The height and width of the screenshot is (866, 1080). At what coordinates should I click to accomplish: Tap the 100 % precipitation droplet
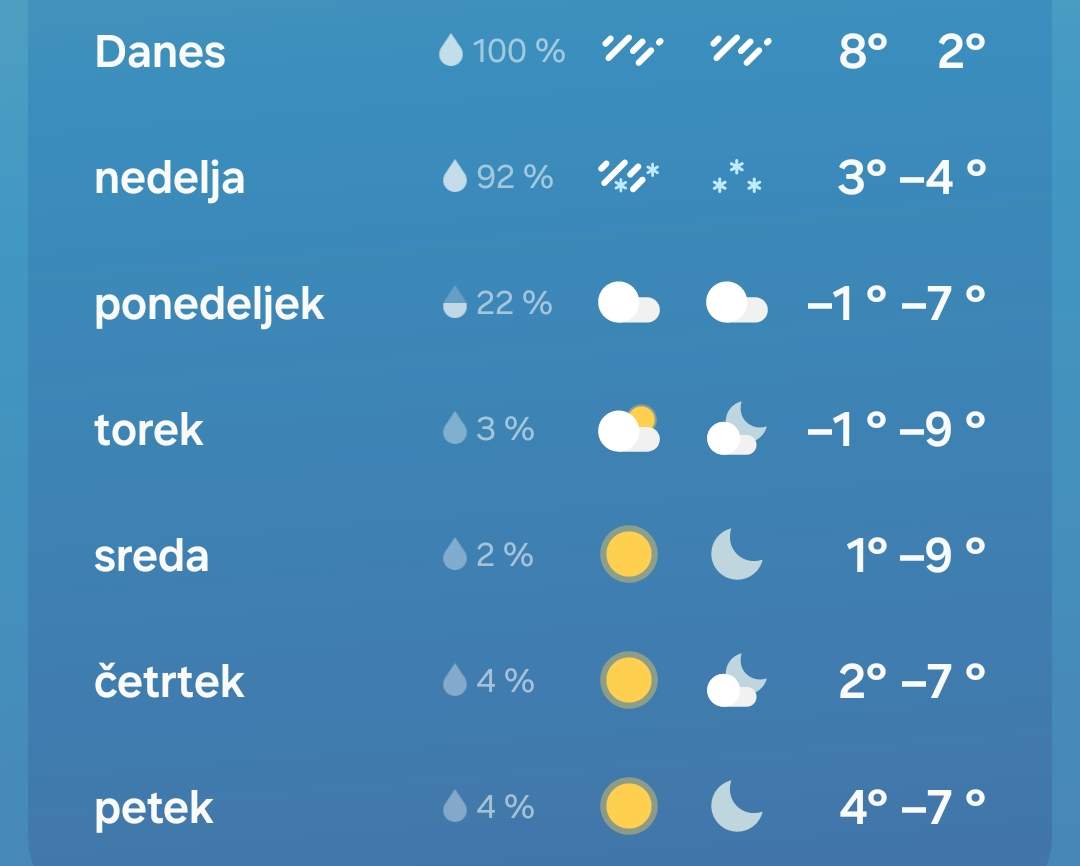[x=451, y=51]
